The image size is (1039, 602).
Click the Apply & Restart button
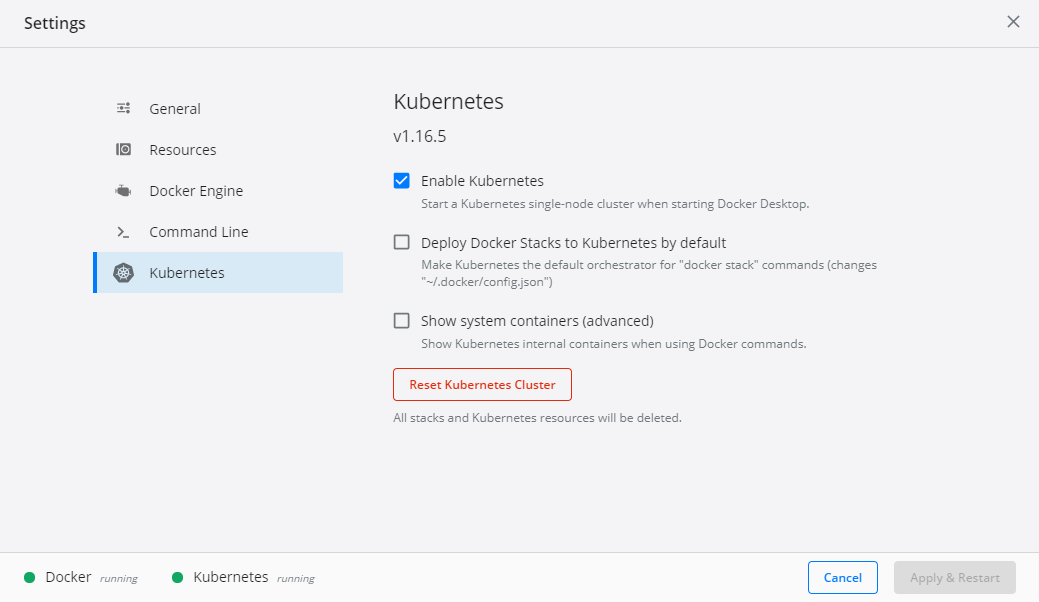[x=954, y=577]
